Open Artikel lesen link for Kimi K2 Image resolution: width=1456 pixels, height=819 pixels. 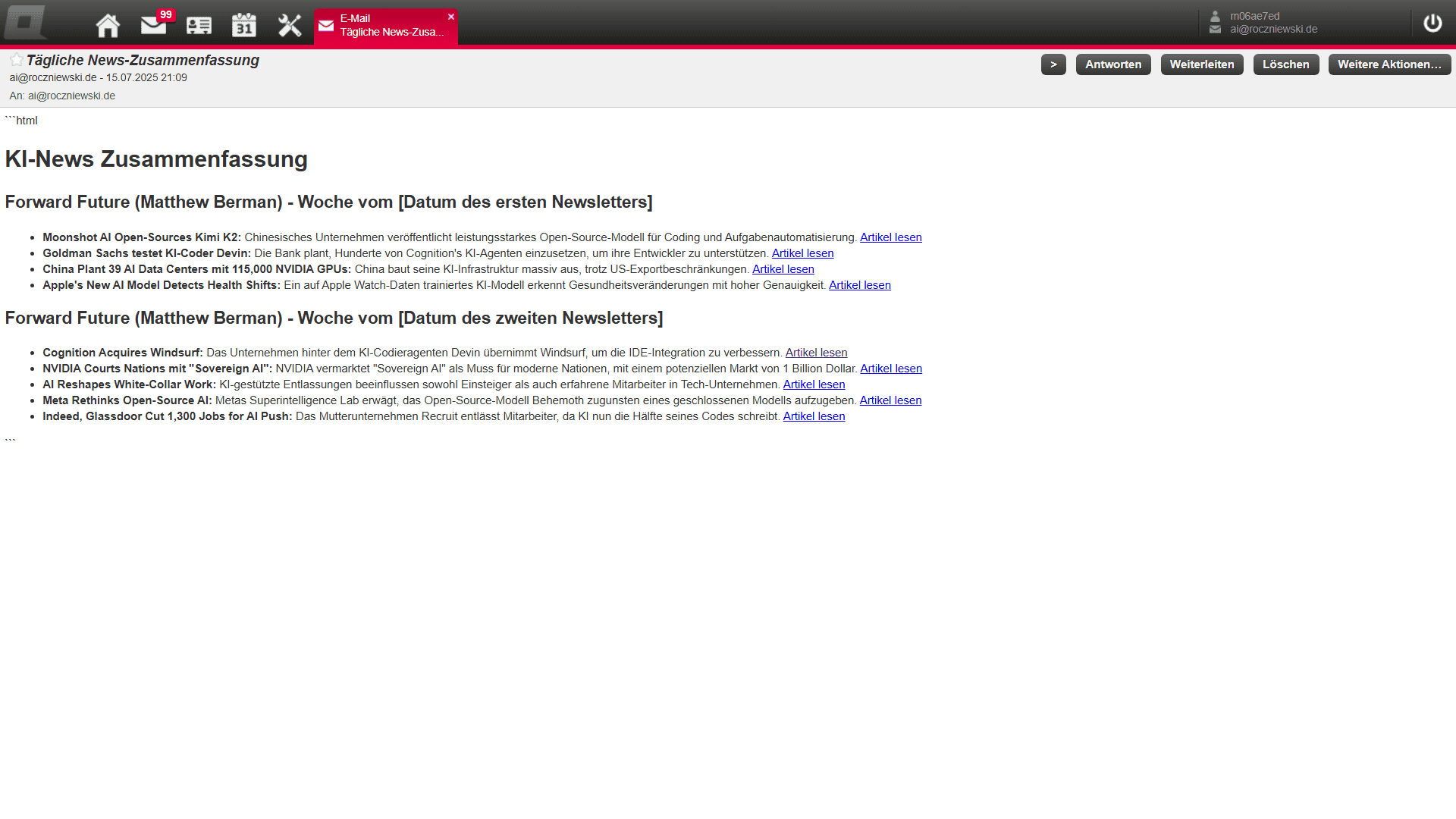pos(890,237)
